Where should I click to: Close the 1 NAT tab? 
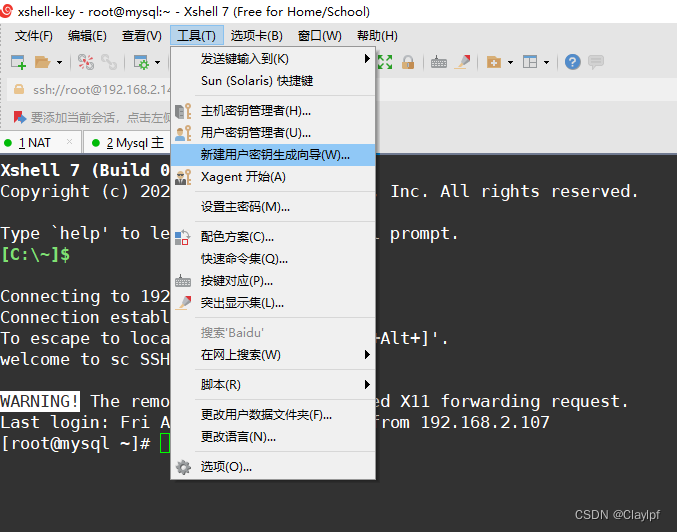(70, 142)
